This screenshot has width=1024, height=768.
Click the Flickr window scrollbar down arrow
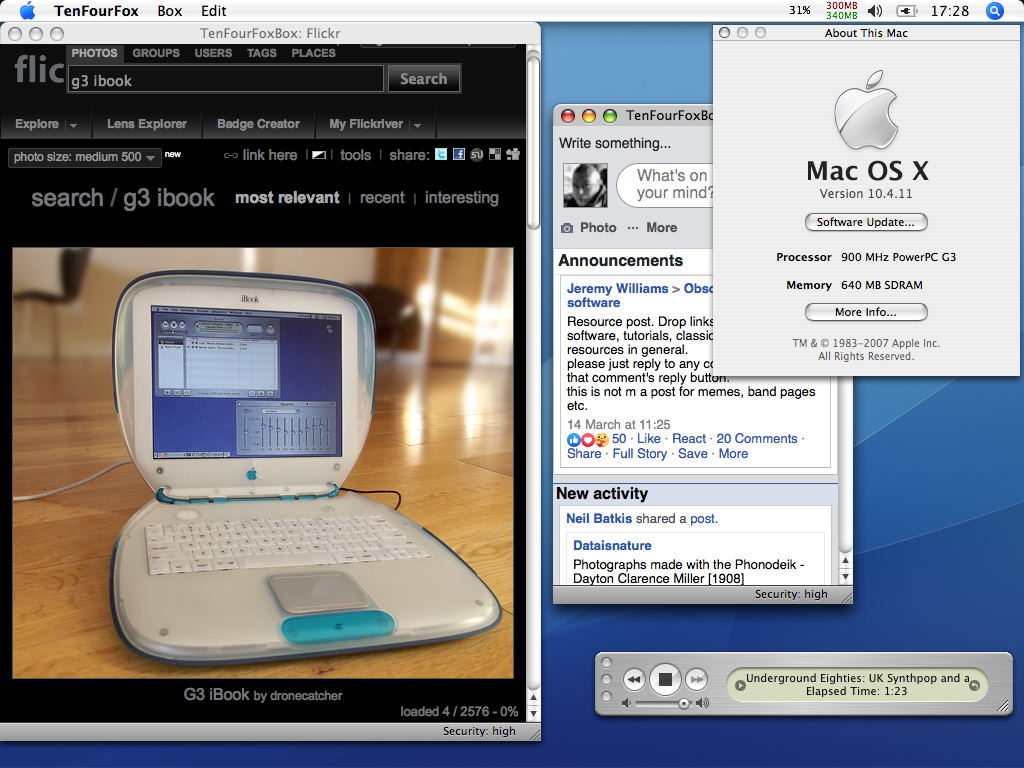(533, 714)
